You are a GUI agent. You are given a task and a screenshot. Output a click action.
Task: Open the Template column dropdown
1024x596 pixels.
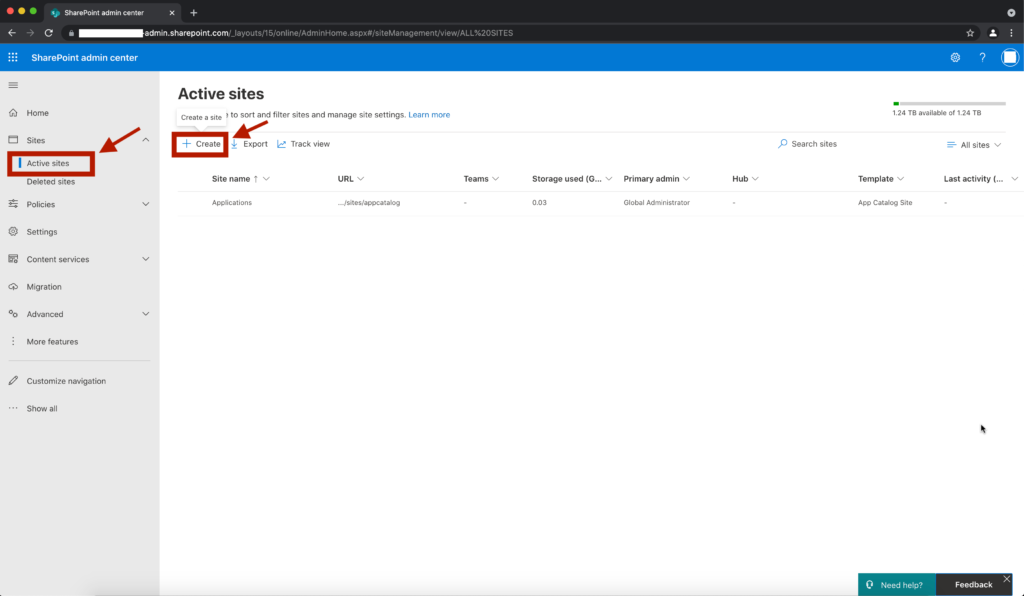pos(901,179)
